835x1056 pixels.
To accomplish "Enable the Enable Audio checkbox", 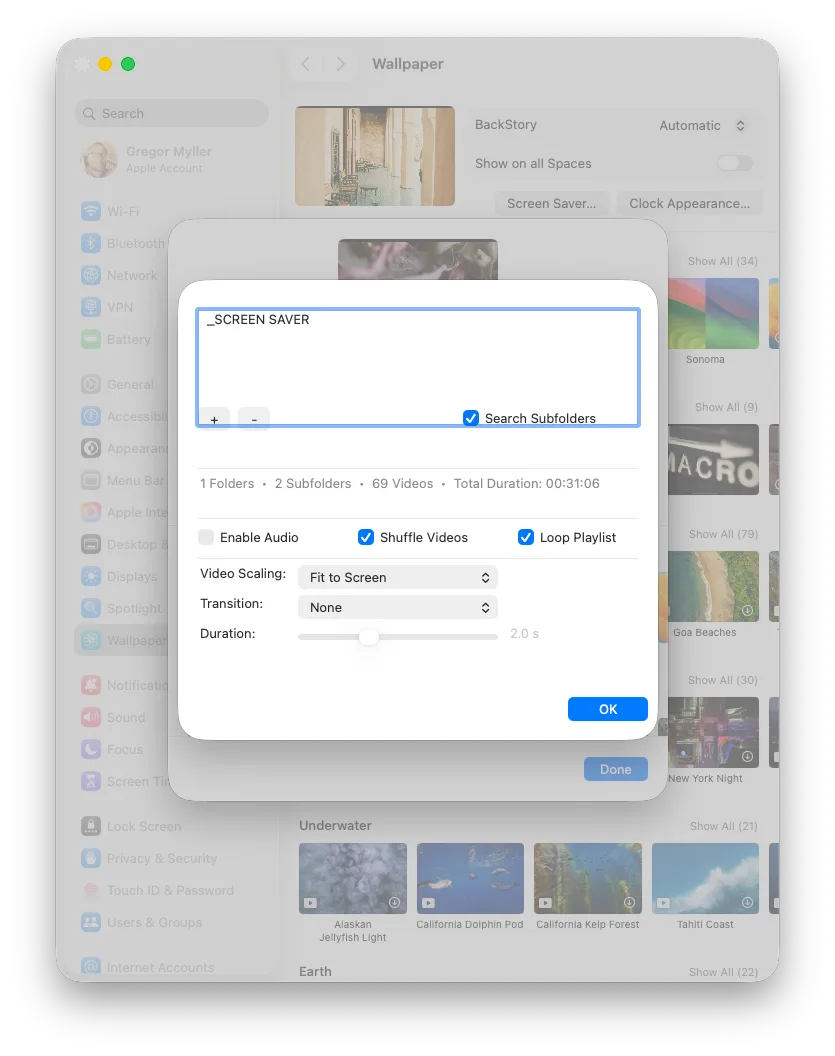I will [206, 537].
